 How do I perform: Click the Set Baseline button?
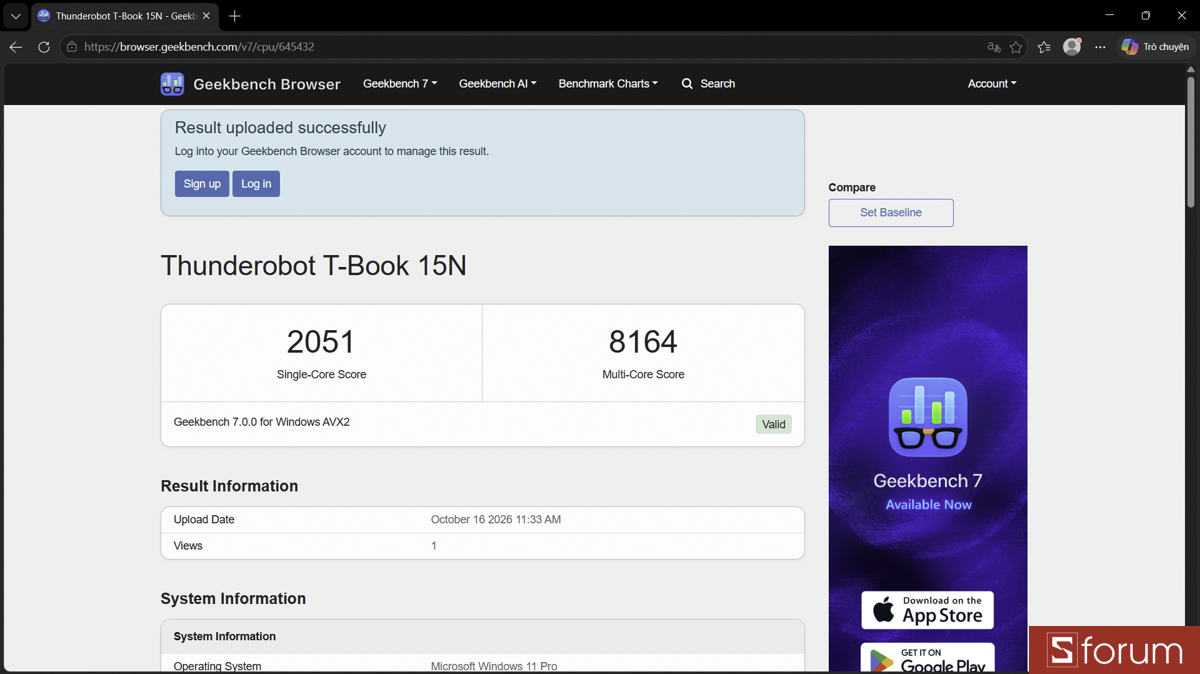[x=891, y=213]
